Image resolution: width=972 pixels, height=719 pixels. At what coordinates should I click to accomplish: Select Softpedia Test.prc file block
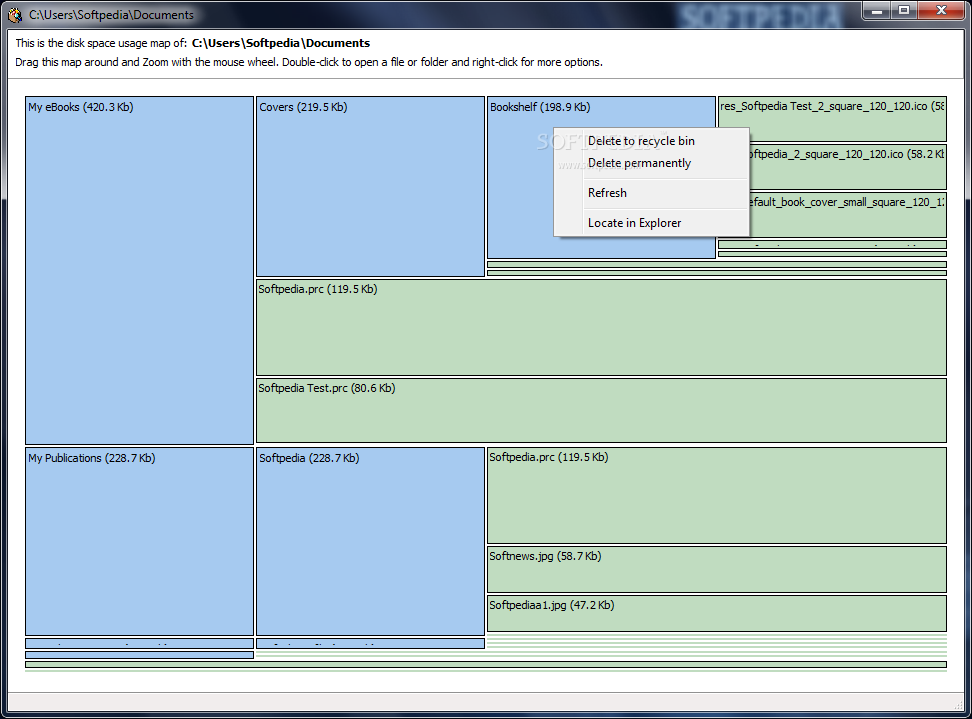point(601,410)
